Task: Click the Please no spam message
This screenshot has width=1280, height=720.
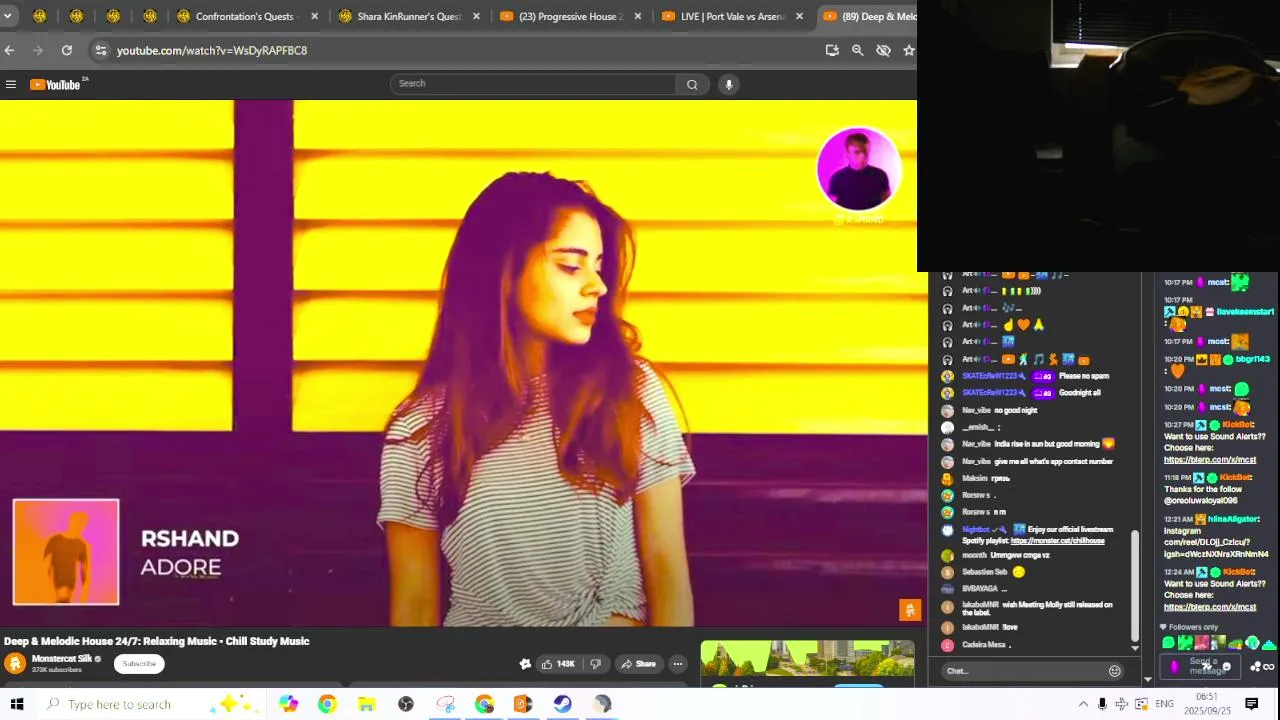Action: click(x=1084, y=376)
